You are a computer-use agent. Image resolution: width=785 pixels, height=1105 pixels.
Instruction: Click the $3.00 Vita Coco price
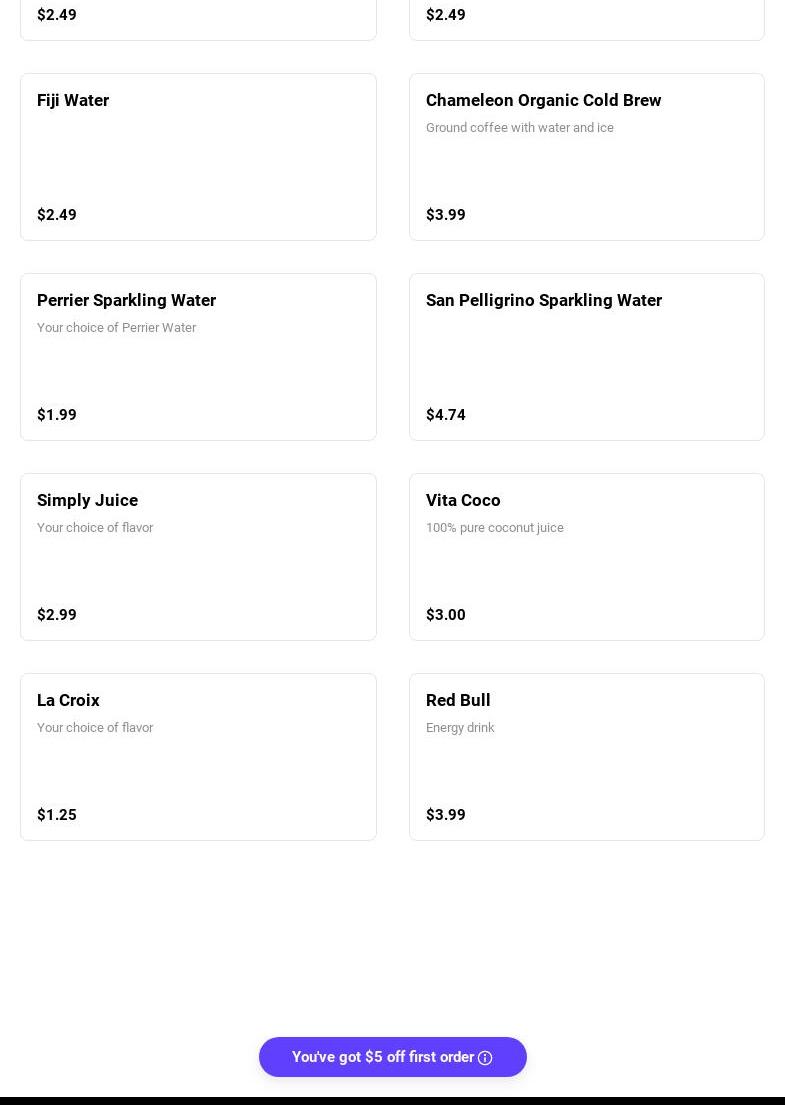[446, 615]
